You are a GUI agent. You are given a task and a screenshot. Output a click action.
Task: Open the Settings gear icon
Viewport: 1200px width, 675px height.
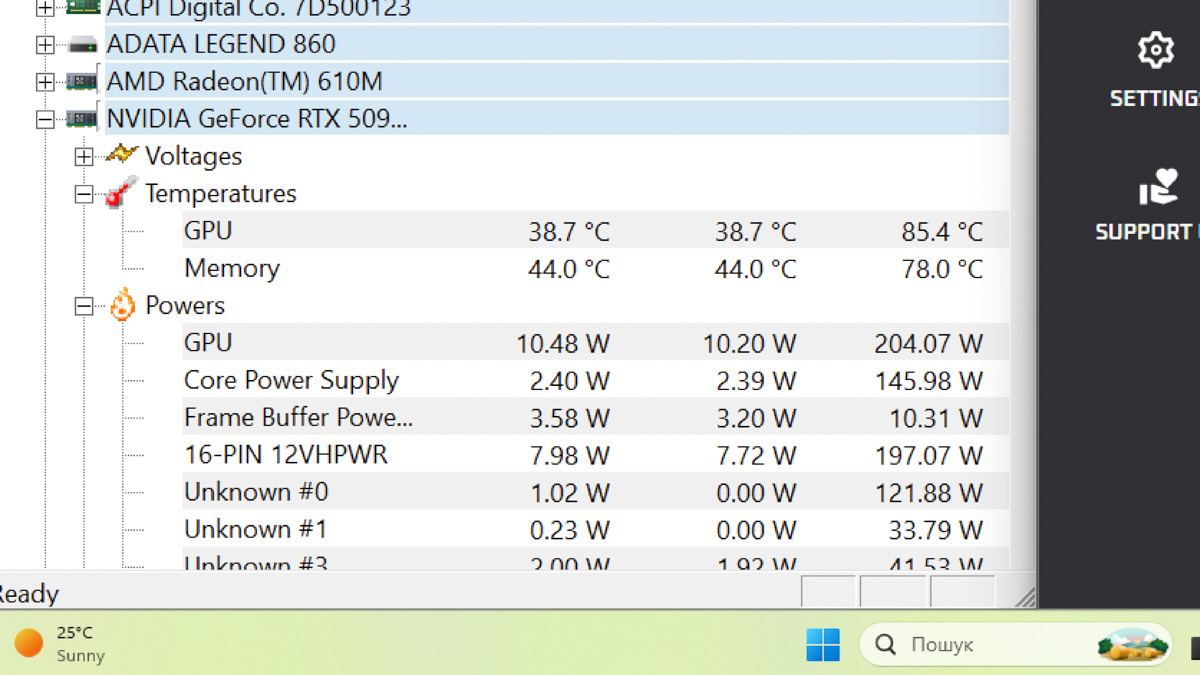click(1156, 50)
